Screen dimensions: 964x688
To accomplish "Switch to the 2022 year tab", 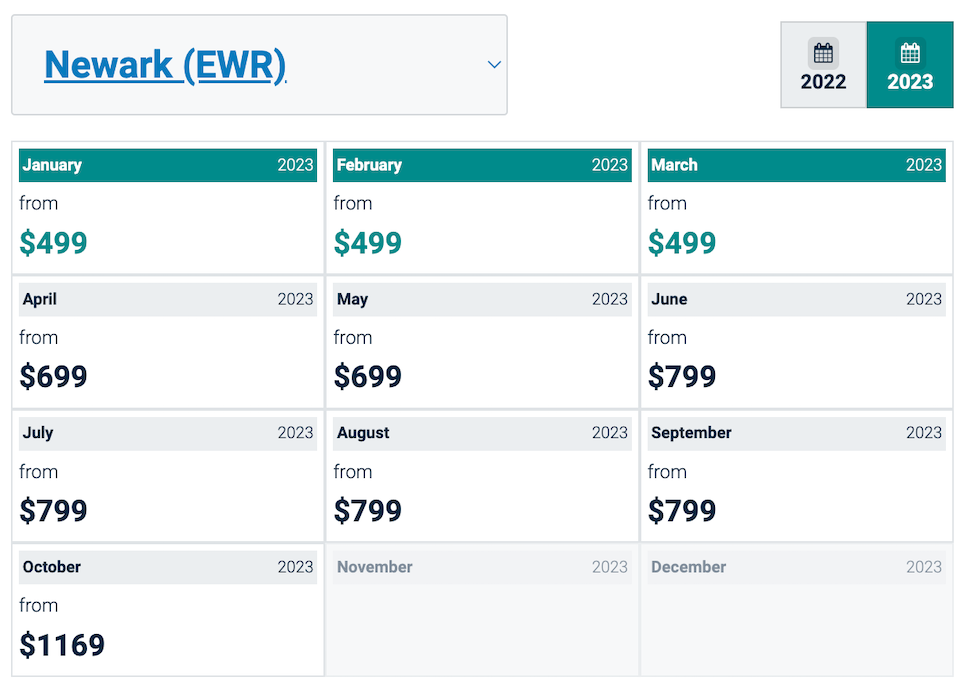I will (x=824, y=65).
